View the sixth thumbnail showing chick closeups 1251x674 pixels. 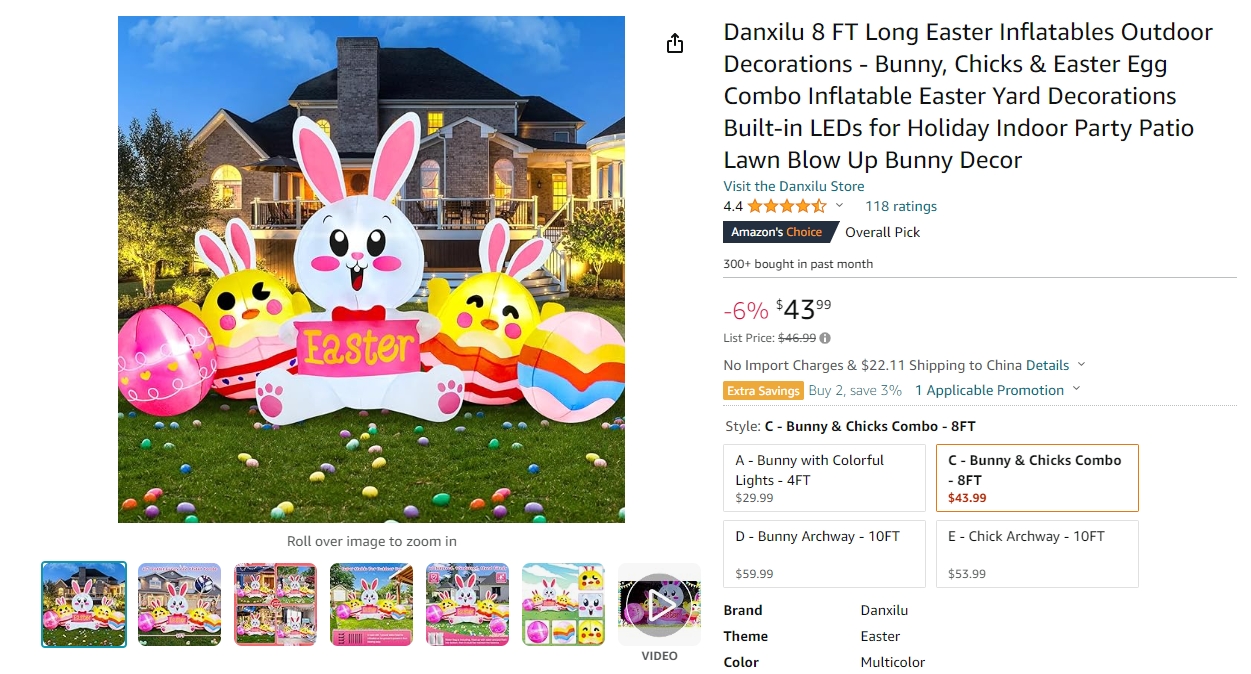[563, 604]
